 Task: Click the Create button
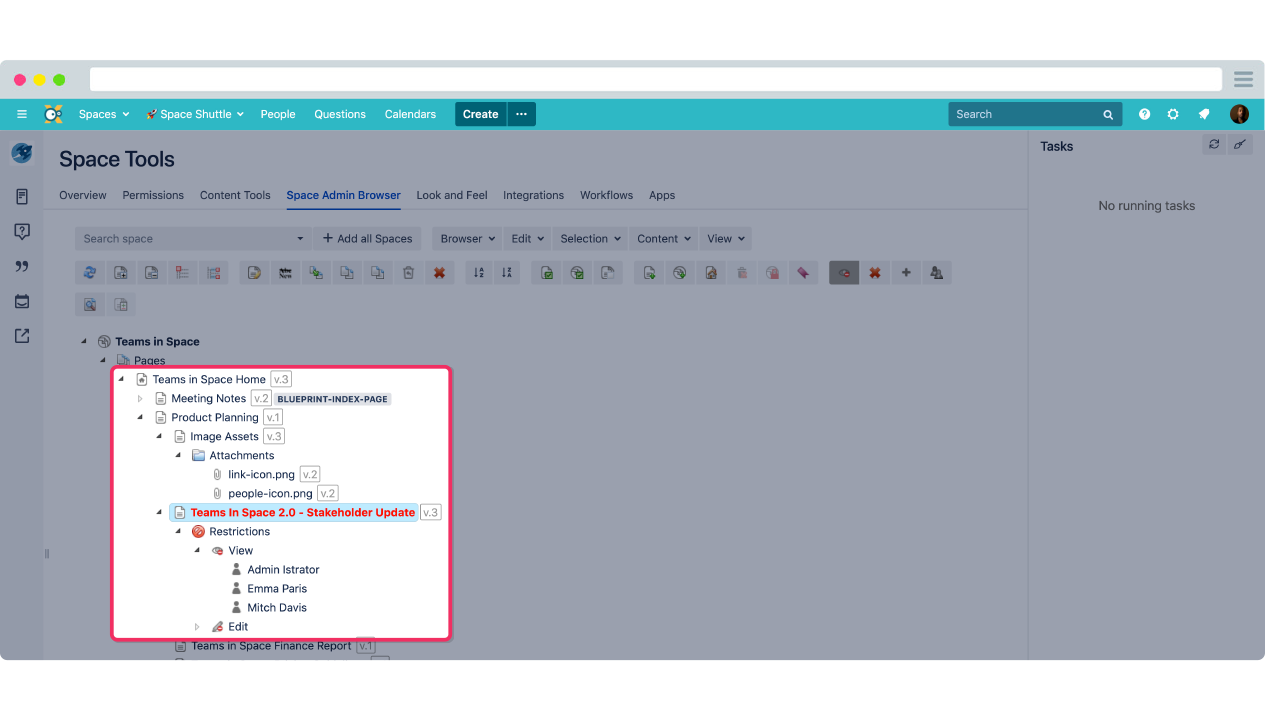pyautogui.click(x=480, y=114)
